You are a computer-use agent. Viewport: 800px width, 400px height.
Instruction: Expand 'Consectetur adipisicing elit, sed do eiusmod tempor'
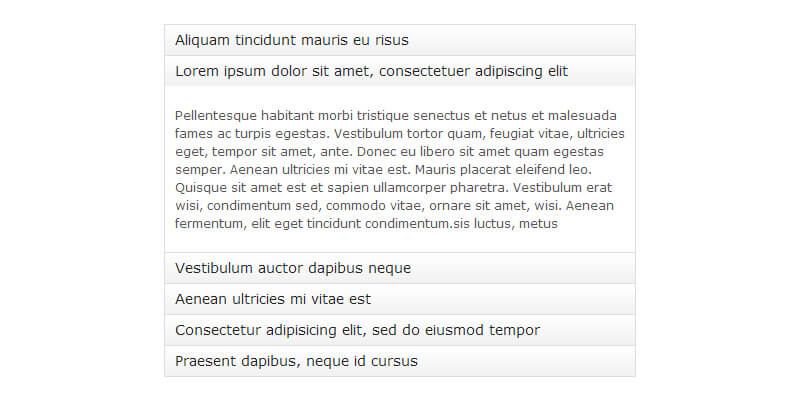pyautogui.click(x=399, y=330)
